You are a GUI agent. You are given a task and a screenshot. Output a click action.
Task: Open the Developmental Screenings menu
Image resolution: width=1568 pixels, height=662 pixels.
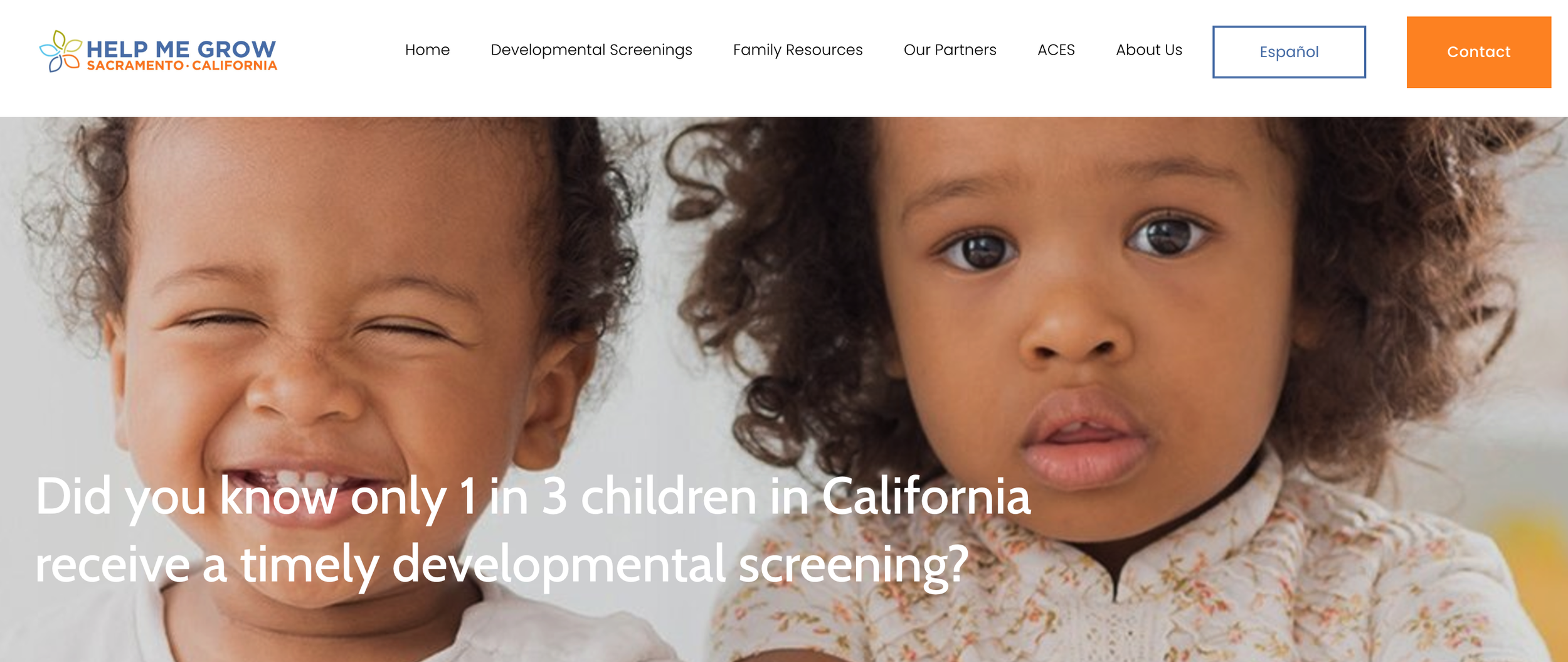click(x=591, y=50)
